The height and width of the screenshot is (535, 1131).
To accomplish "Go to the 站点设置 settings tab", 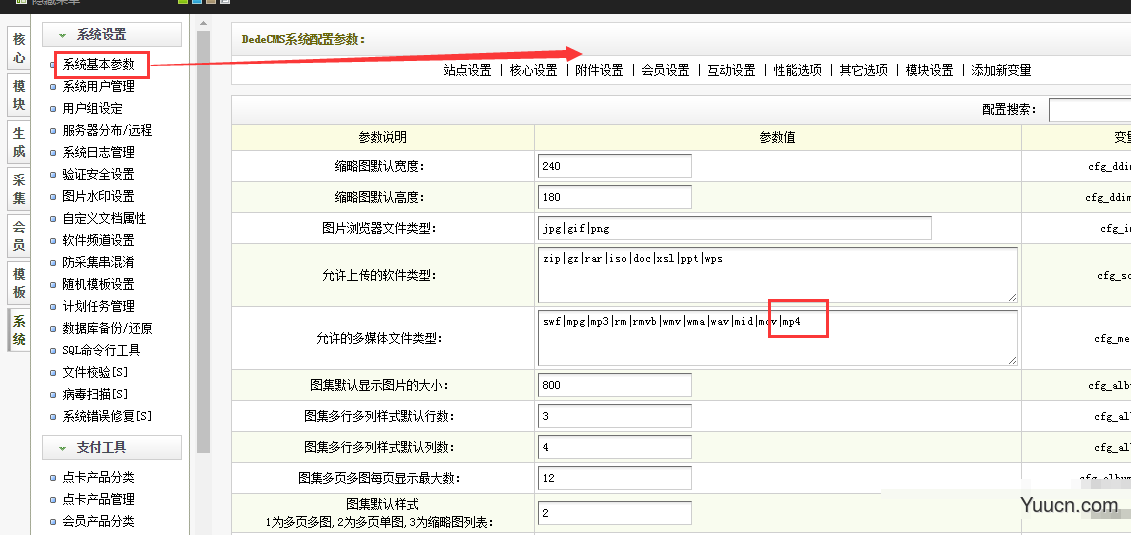I will (467, 70).
